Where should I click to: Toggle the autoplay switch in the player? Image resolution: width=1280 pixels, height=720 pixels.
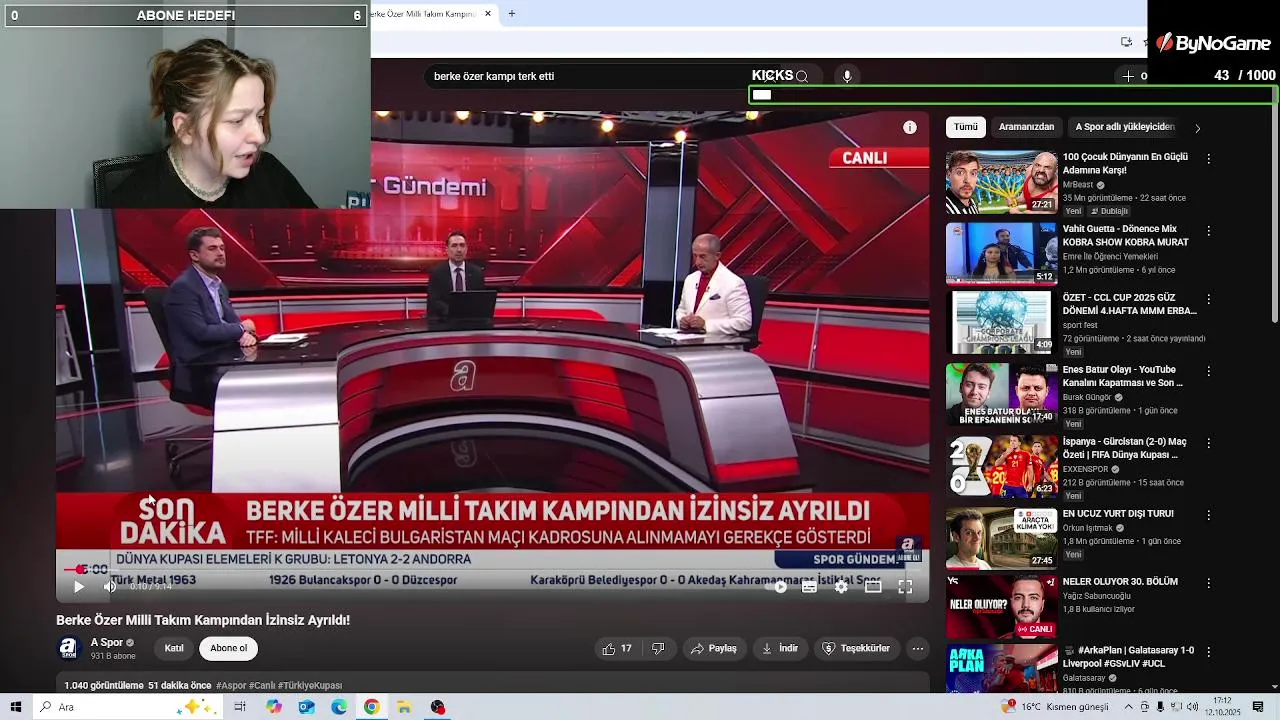[776, 587]
